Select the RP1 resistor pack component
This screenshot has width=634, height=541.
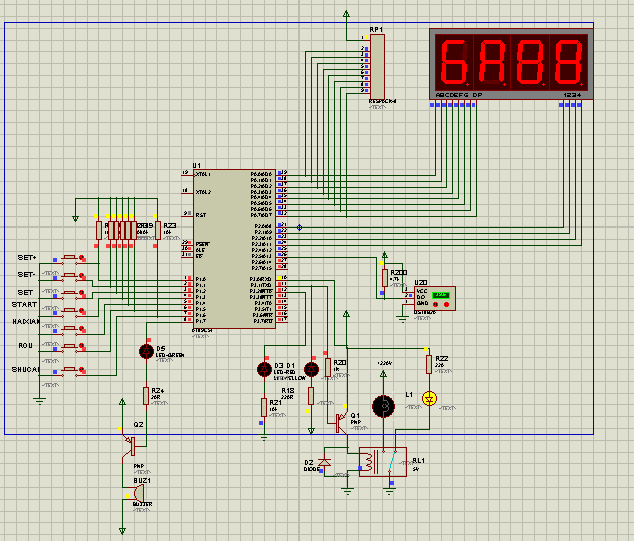point(377,66)
